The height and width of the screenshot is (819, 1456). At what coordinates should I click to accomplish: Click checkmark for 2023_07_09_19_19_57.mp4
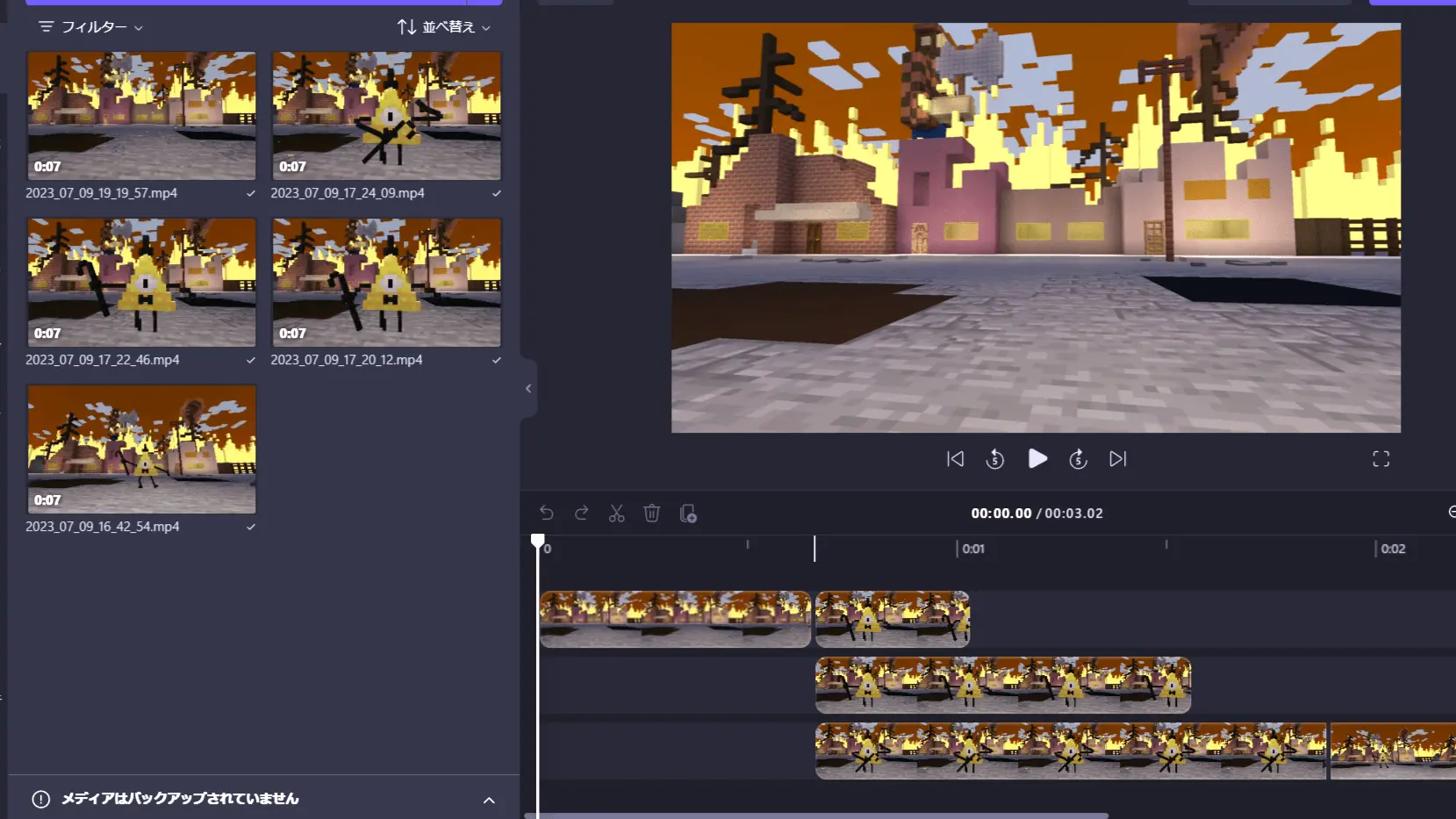(x=251, y=193)
